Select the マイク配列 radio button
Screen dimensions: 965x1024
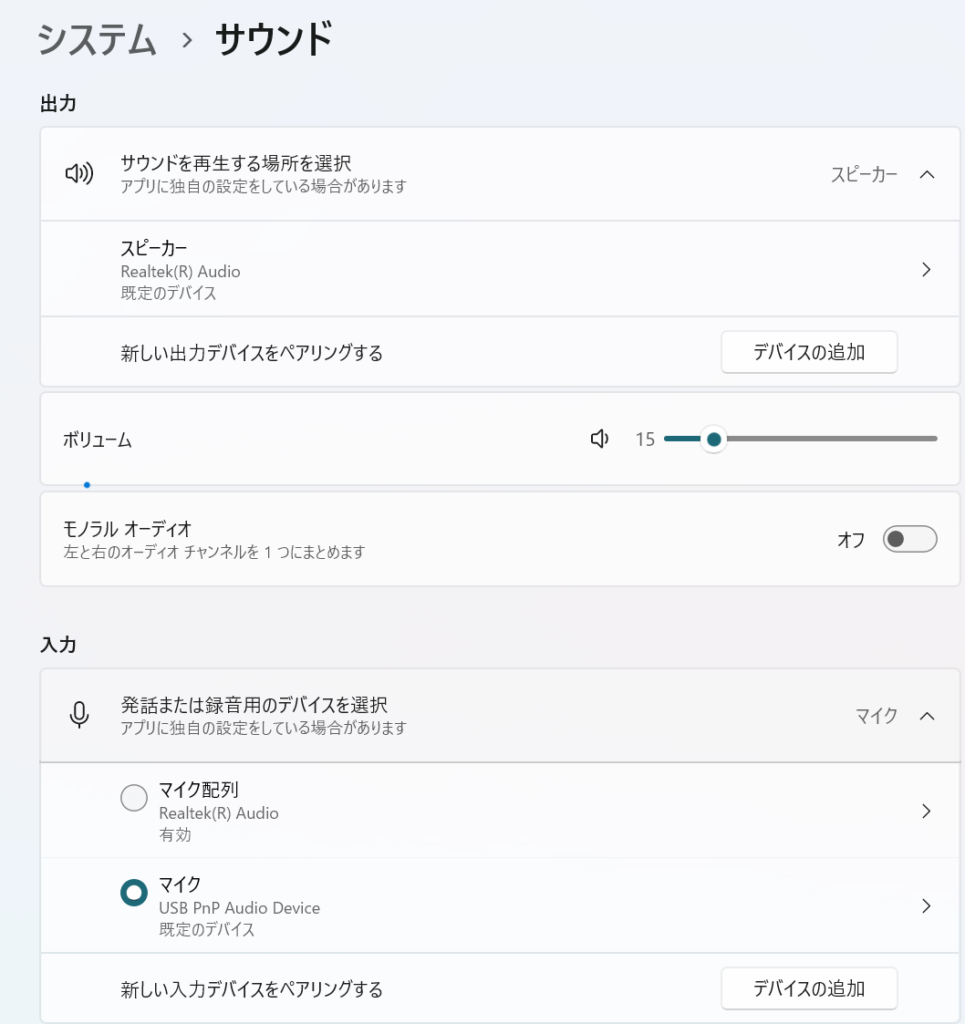[133, 798]
